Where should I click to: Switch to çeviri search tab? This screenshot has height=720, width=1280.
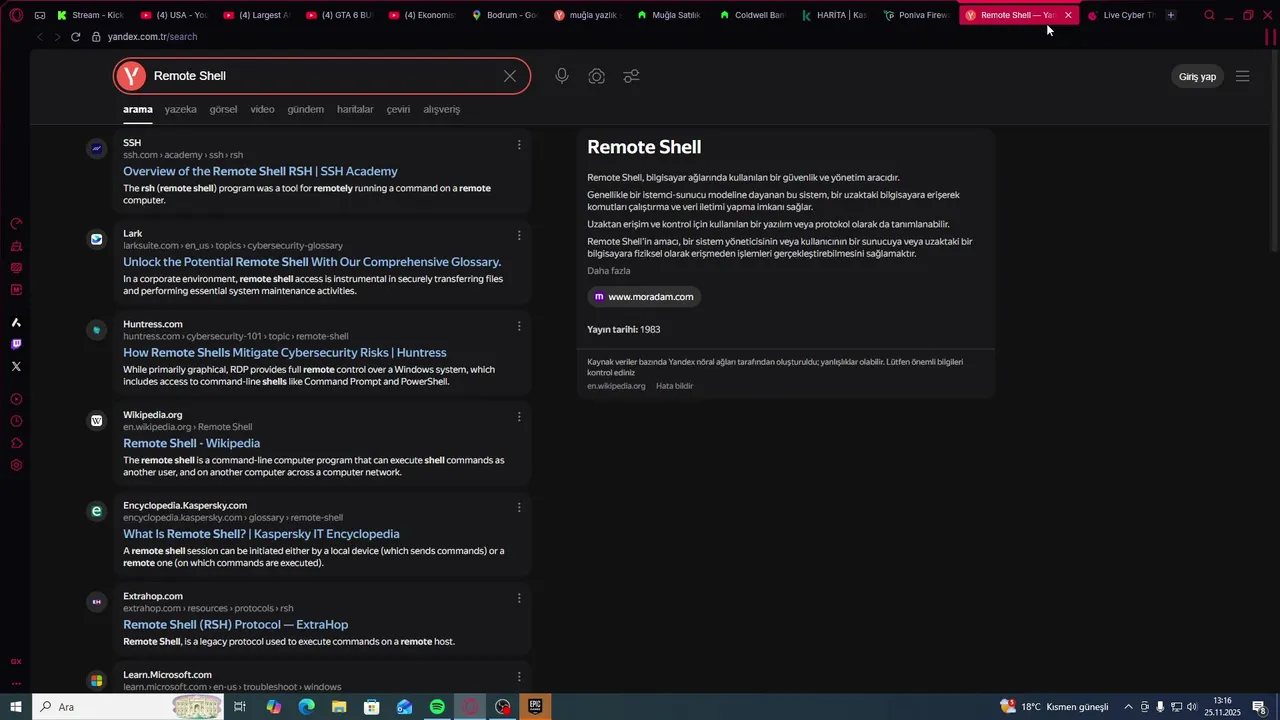point(398,109)
